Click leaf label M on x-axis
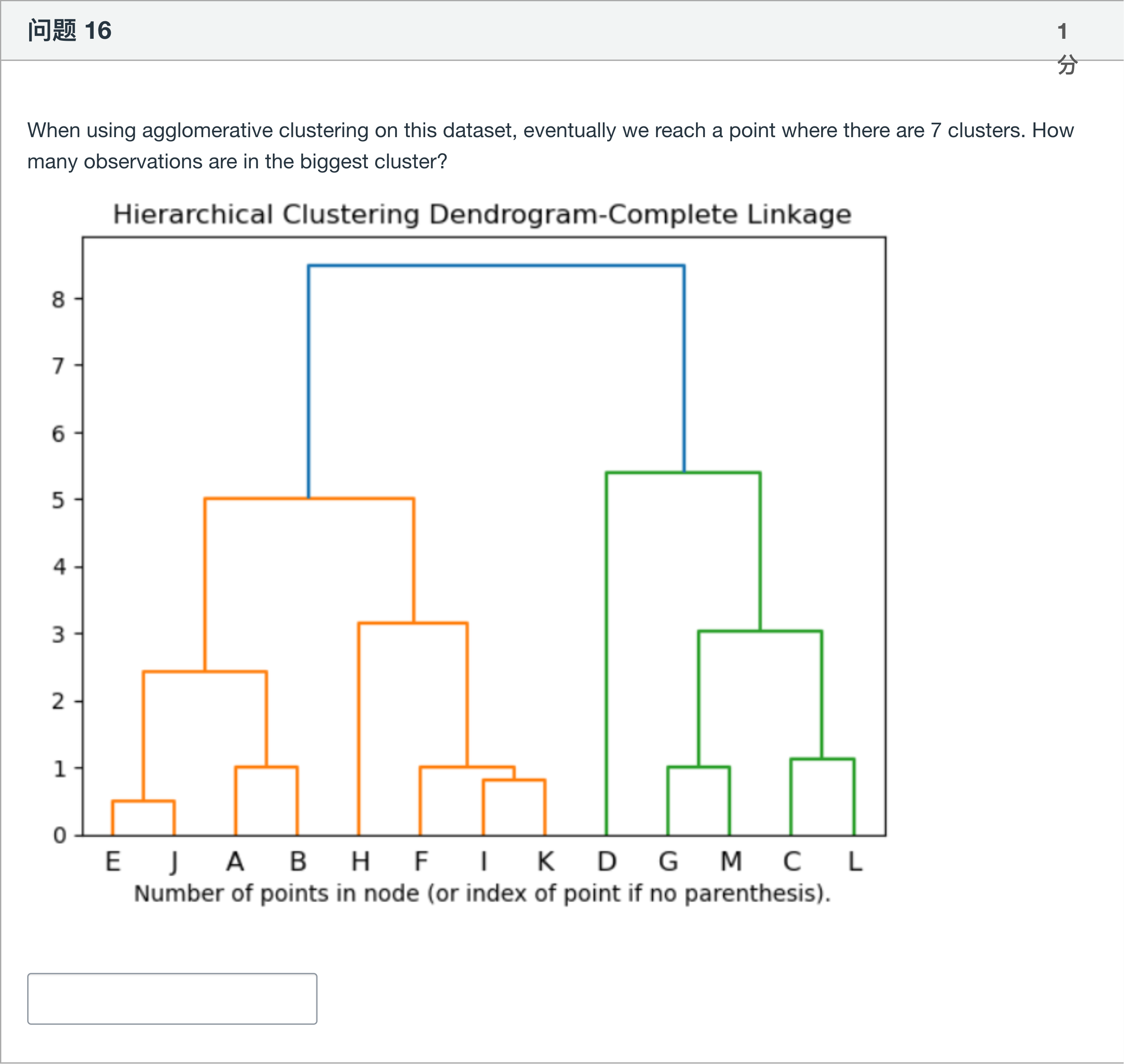The image size is (1124, 1064). click(x=731, y=862)
